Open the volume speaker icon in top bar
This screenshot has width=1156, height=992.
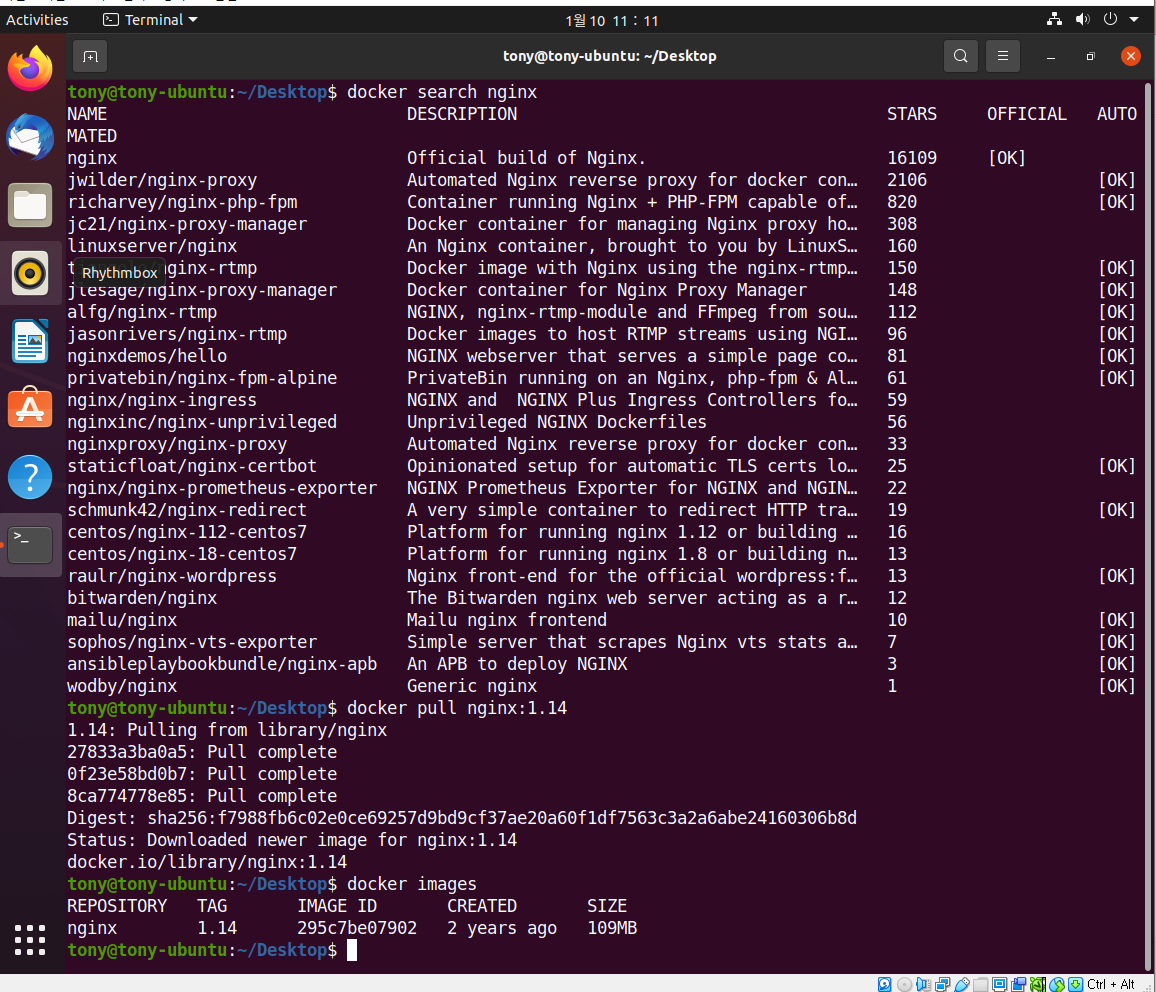pyautogui.click(x=1082, y=20)
